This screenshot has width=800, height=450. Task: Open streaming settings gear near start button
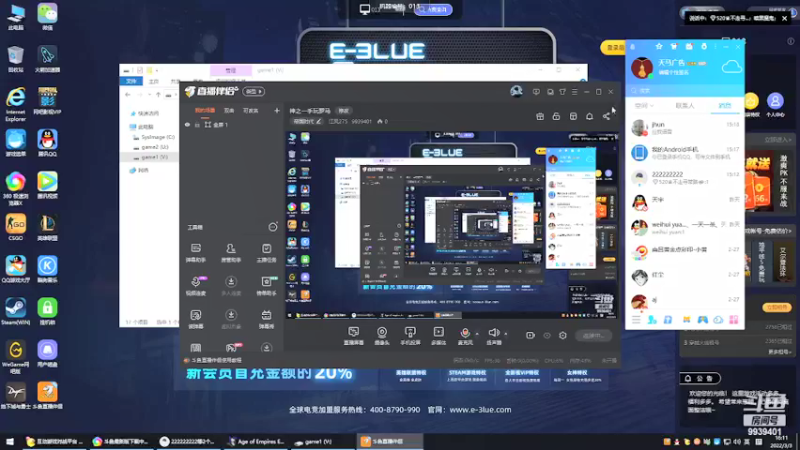click(x=563, y=335)
